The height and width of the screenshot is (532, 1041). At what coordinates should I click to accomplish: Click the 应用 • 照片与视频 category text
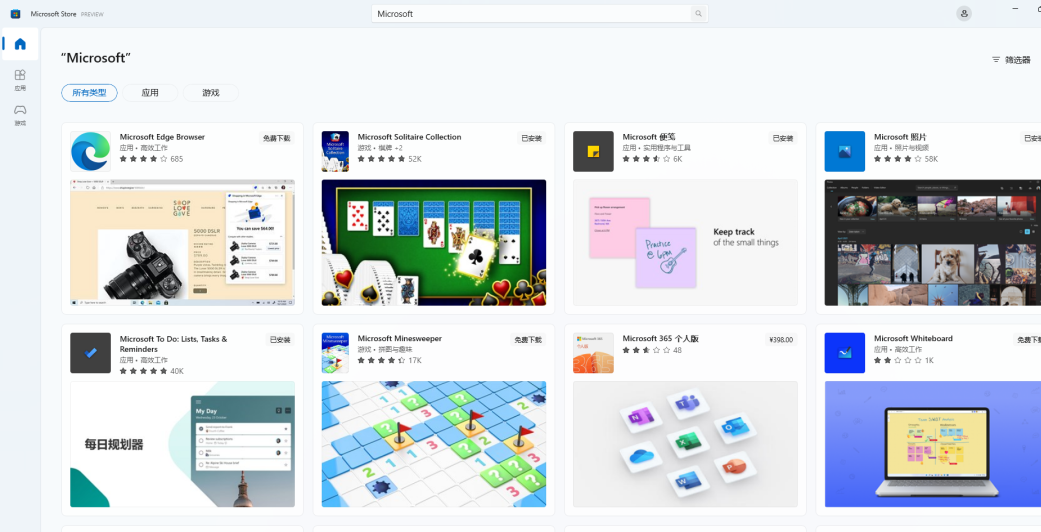pos(901,148)
